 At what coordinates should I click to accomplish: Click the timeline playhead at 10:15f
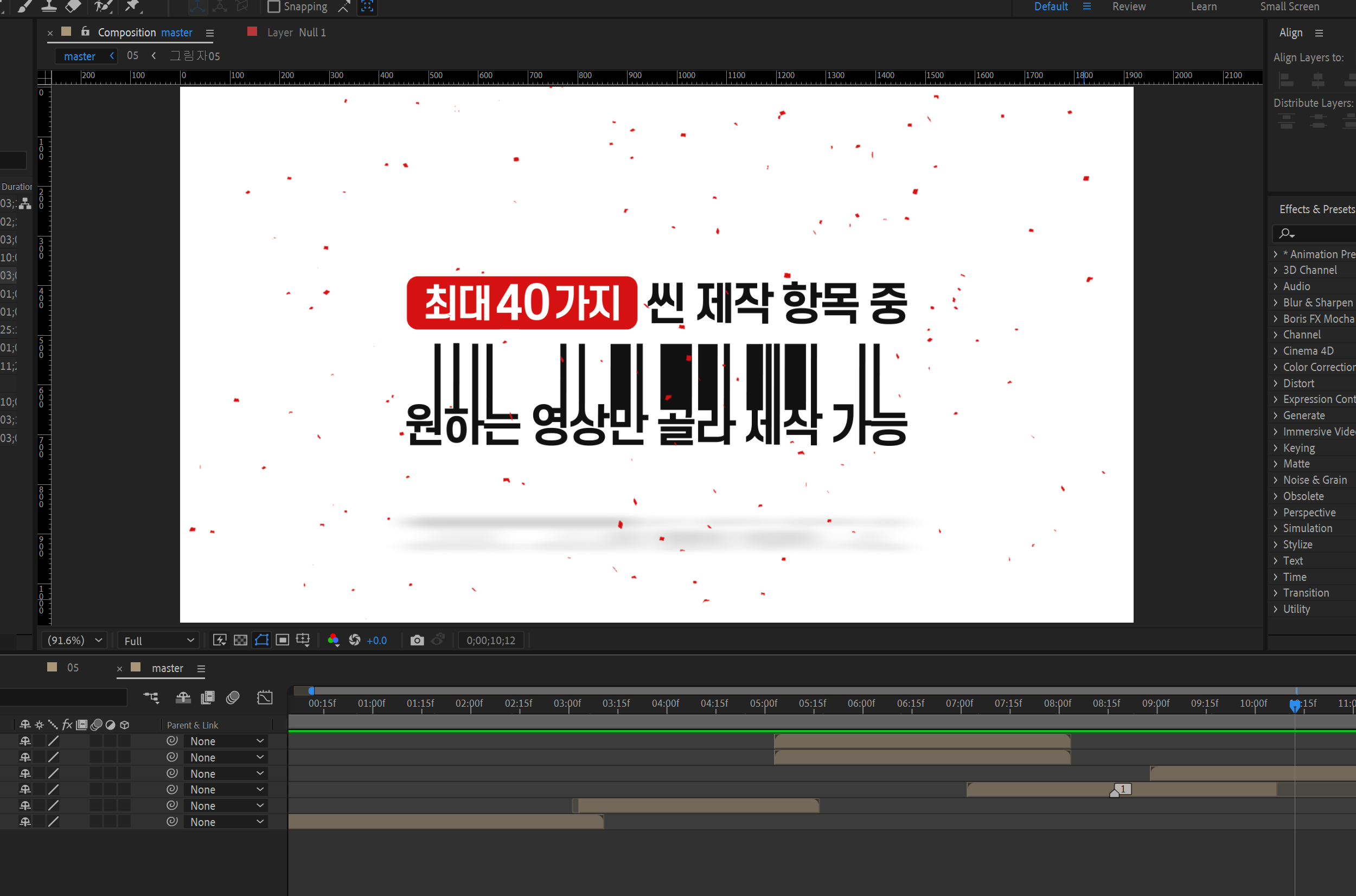pos(1295,705)
